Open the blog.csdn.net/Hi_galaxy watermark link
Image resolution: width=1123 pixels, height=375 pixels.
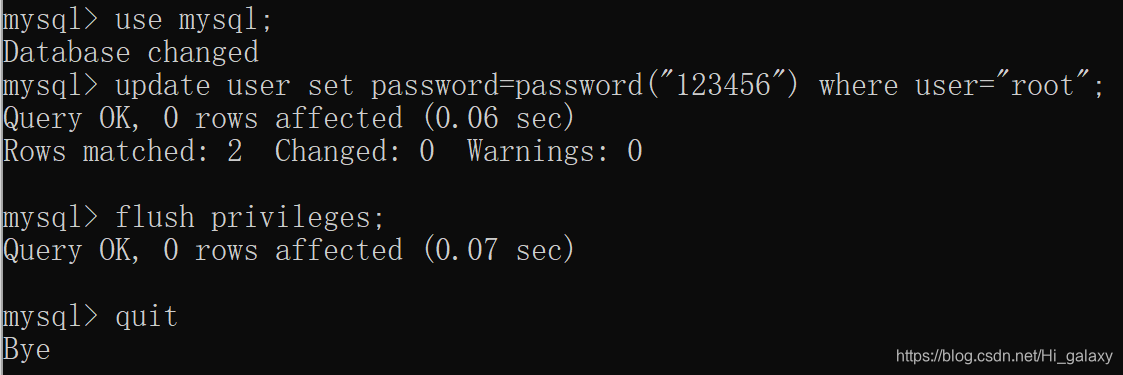click(1004, 356)
